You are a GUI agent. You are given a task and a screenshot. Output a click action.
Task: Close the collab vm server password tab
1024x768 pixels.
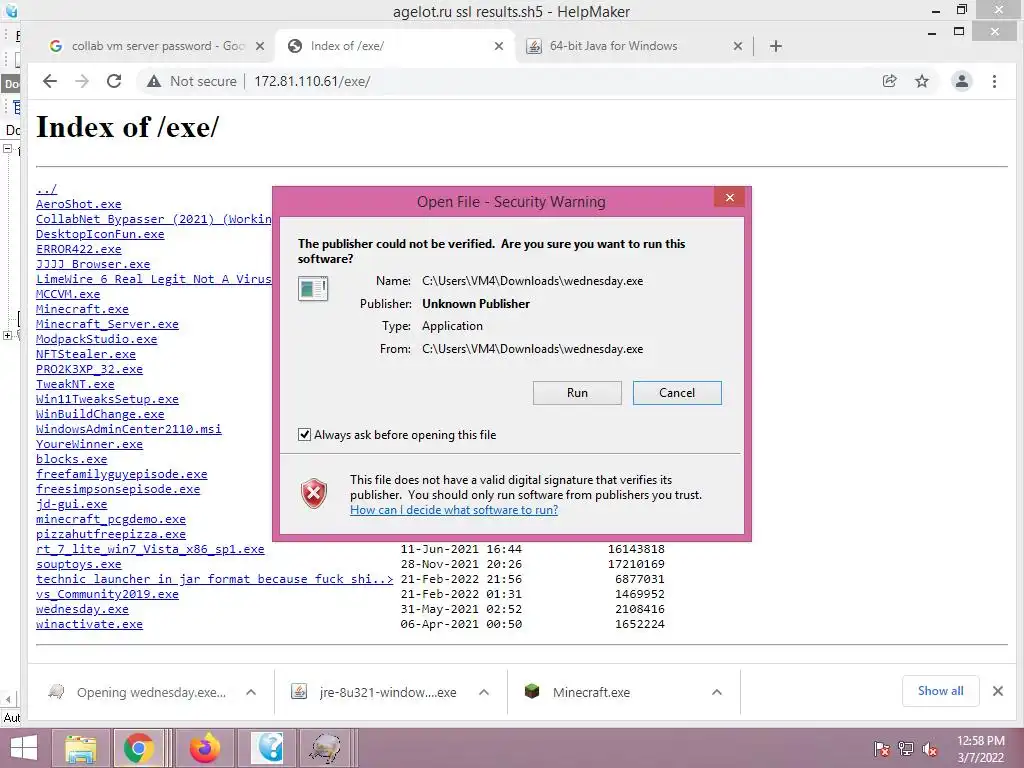pos(260,46)
